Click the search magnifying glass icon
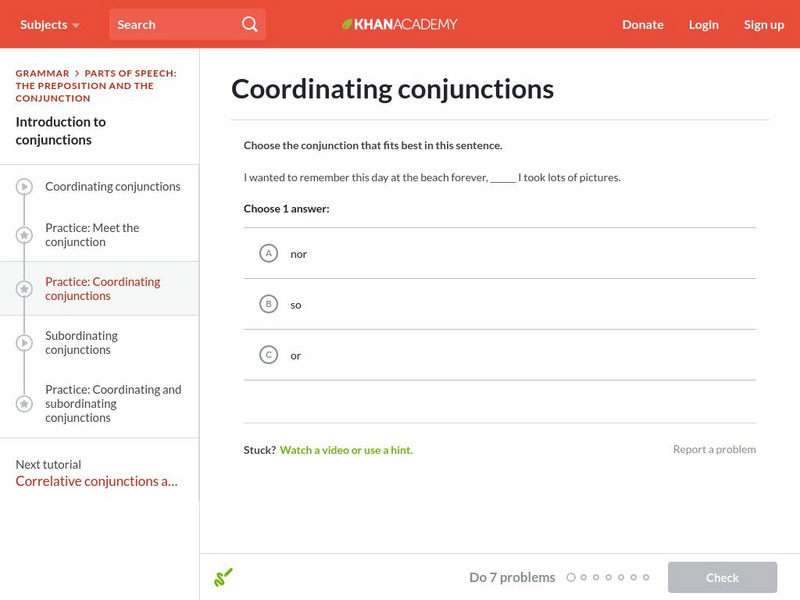 point(250,24)
